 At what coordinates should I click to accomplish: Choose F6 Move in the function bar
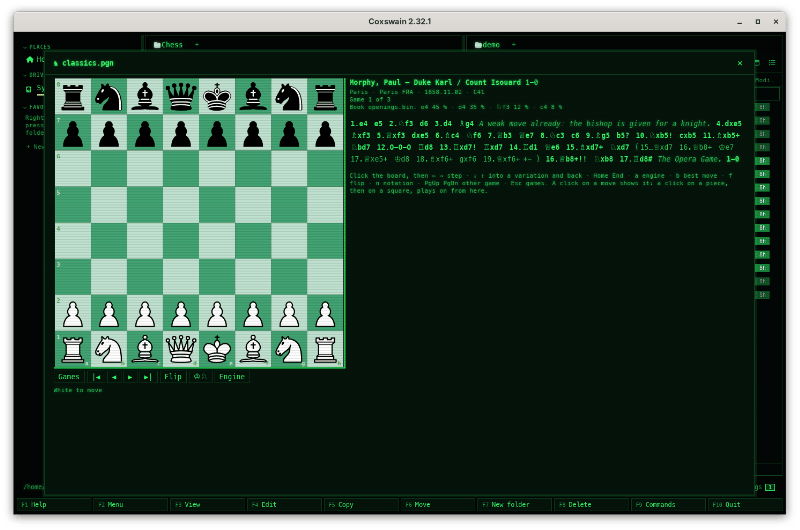438,504
